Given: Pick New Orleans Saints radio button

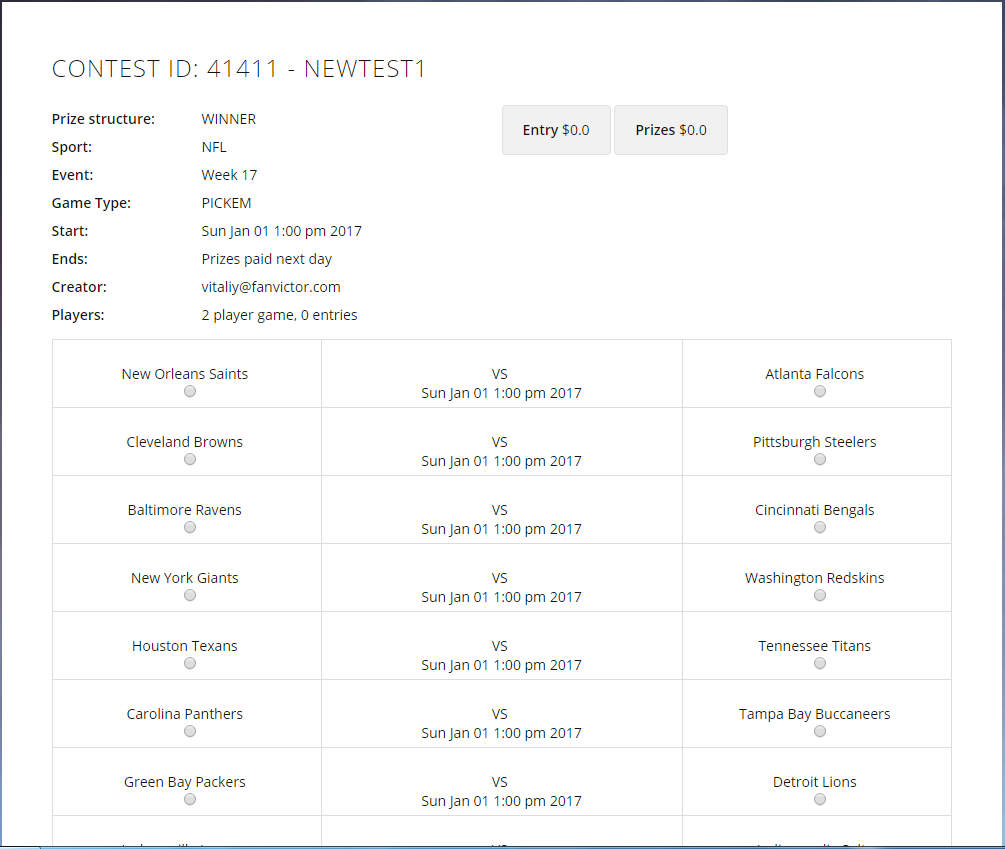Looking at the screenshot, I should (x=190, y=392).
